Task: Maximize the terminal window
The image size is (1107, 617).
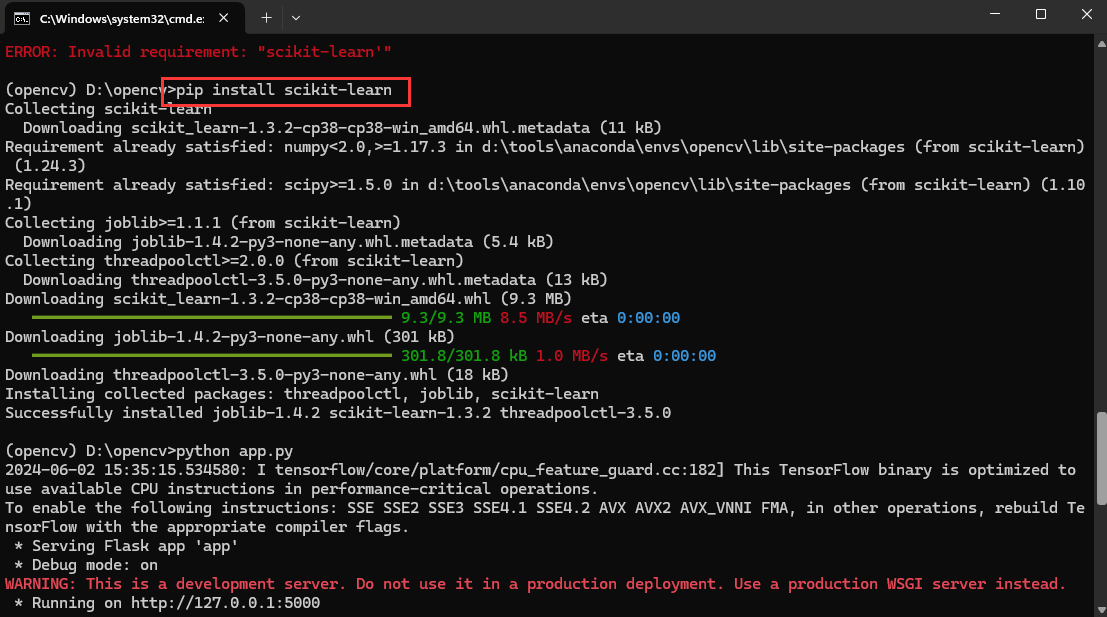Action: [x=1040, y=14]
